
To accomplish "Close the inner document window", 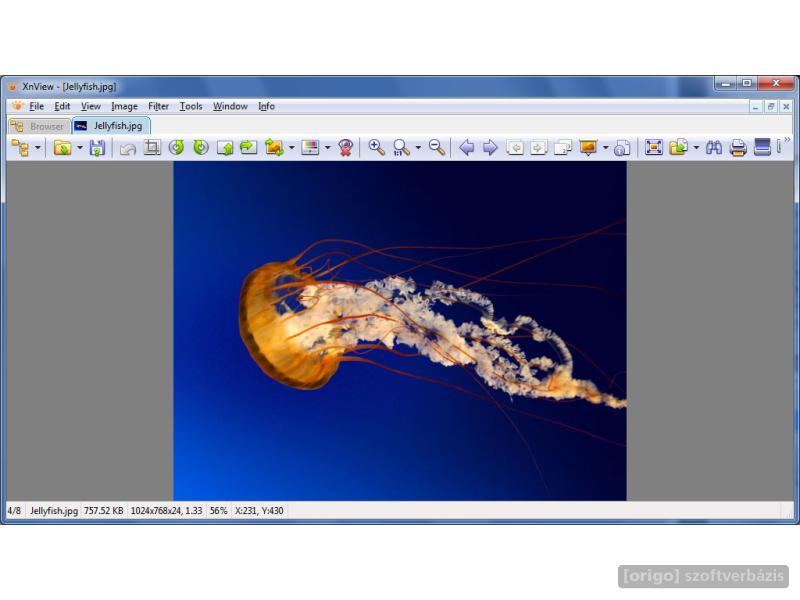I will [786, 106].
